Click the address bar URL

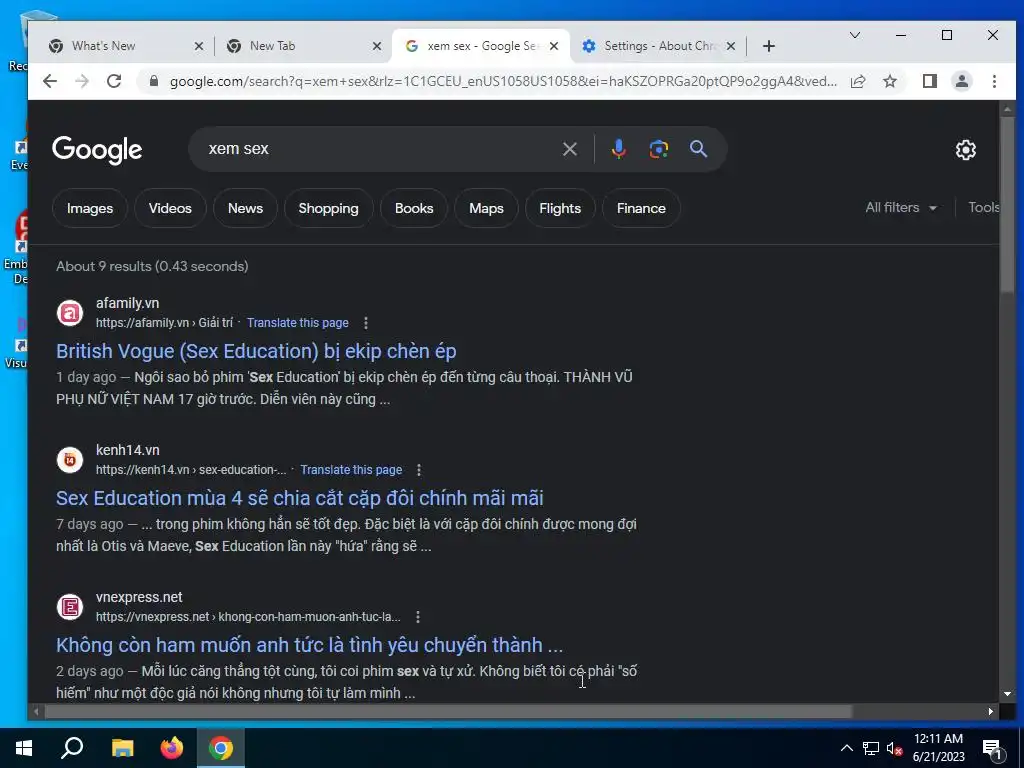(503, 81)
